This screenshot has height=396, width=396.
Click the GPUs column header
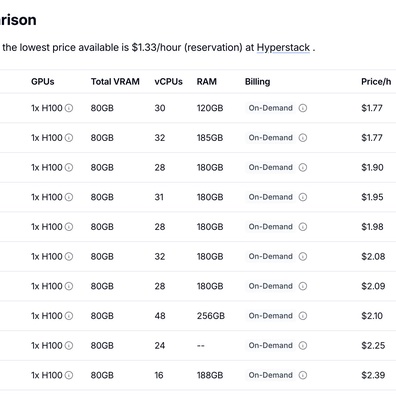tap(43, 82)
